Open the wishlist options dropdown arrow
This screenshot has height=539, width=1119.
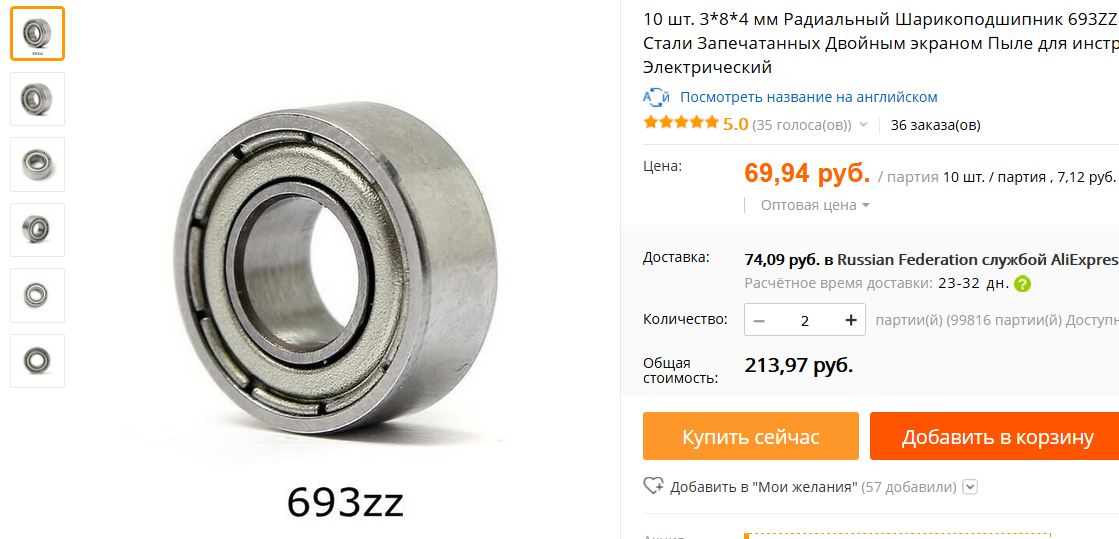point(970,487)
